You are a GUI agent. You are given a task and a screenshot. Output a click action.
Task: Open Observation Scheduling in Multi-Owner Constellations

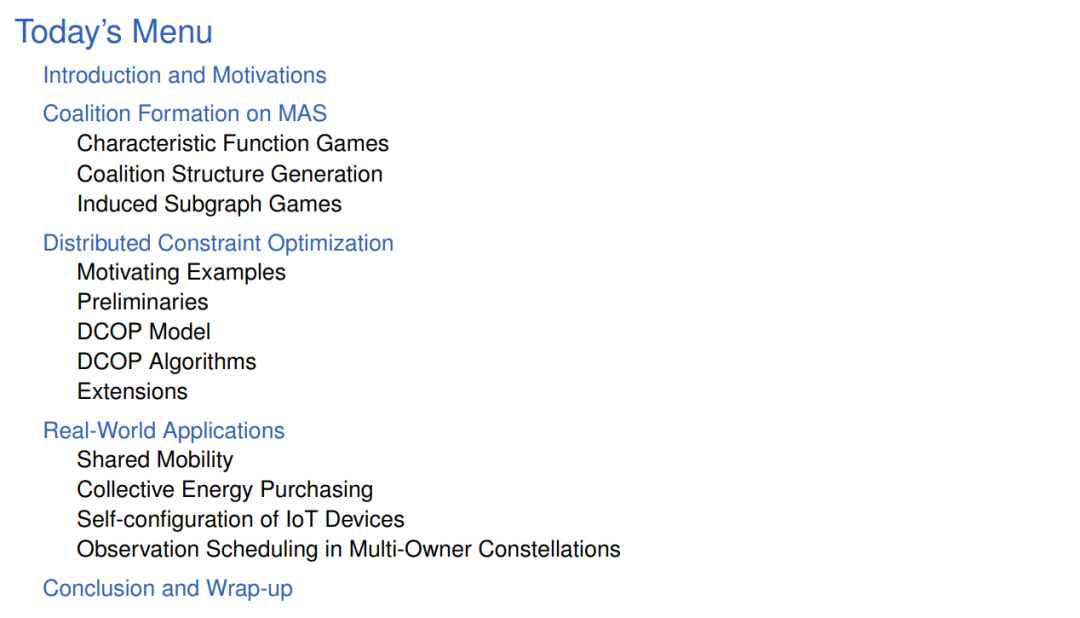(349, 549)
